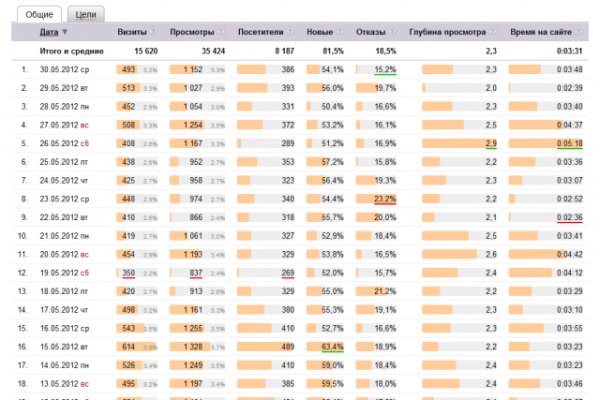
Task: Click the 23,2% bounce value on 23.05.2012
Action: pyautogui.click(x=385, y=199)
